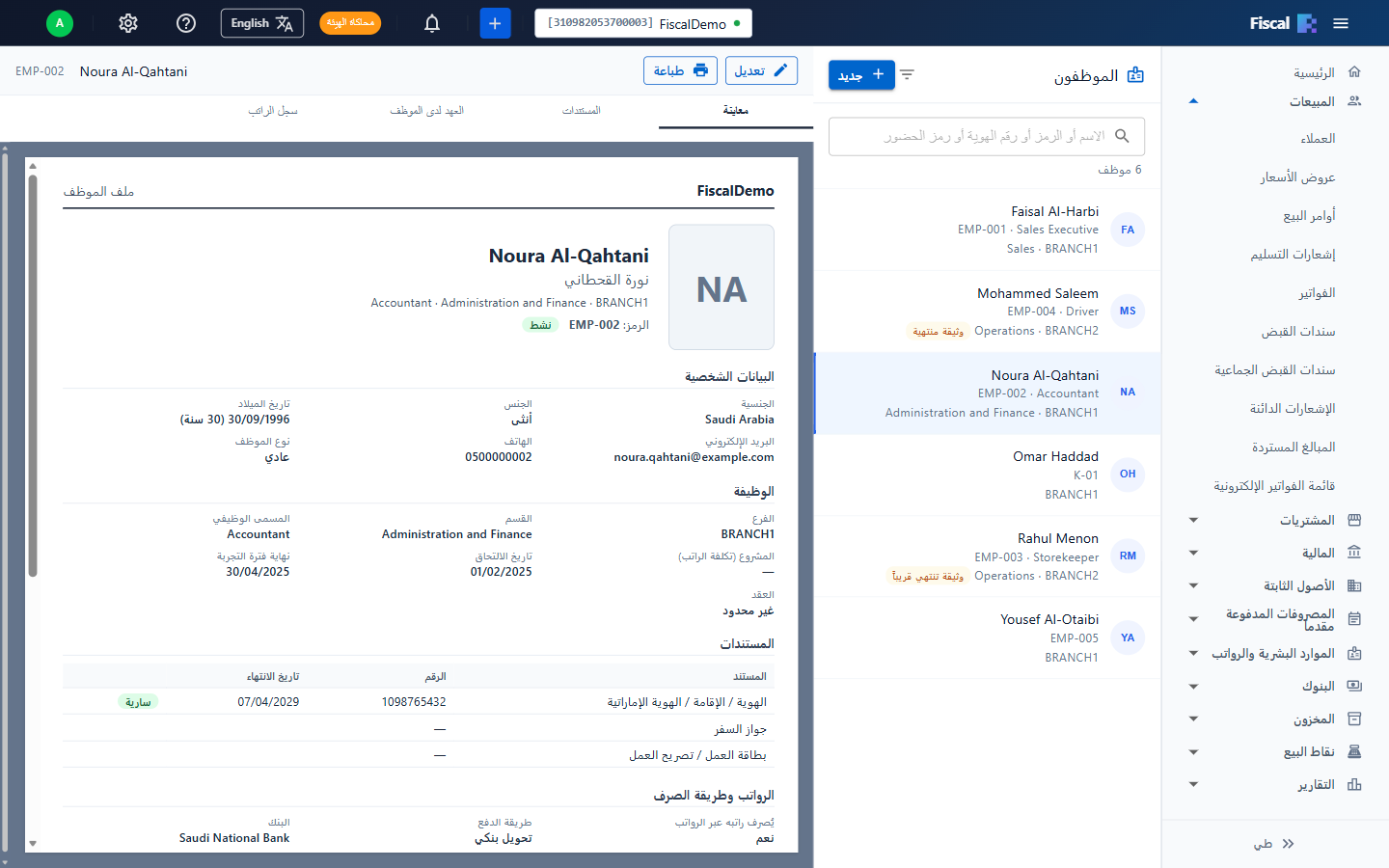This screenshot has width=1389, height=868.
Task: Select Rahul Menon in the employee list
Action: [988, 556]
